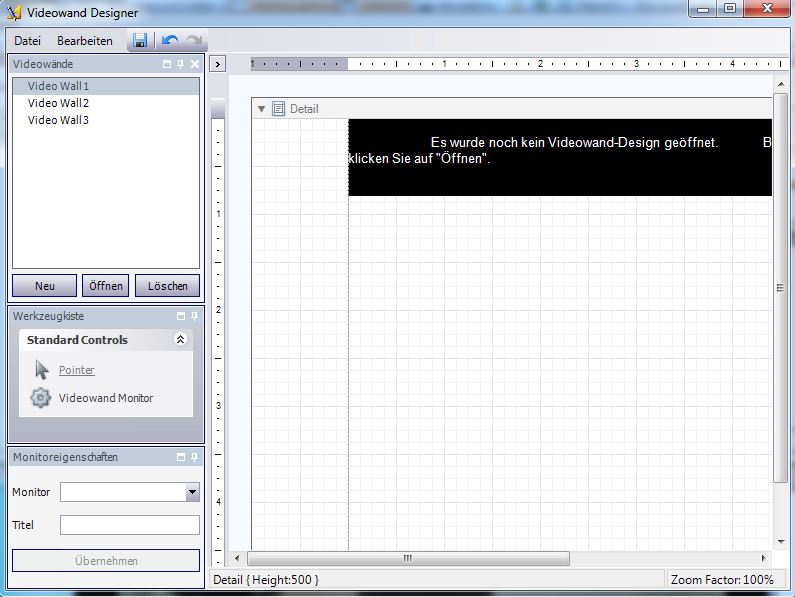Click the Detail band document icon

[278, 109]
